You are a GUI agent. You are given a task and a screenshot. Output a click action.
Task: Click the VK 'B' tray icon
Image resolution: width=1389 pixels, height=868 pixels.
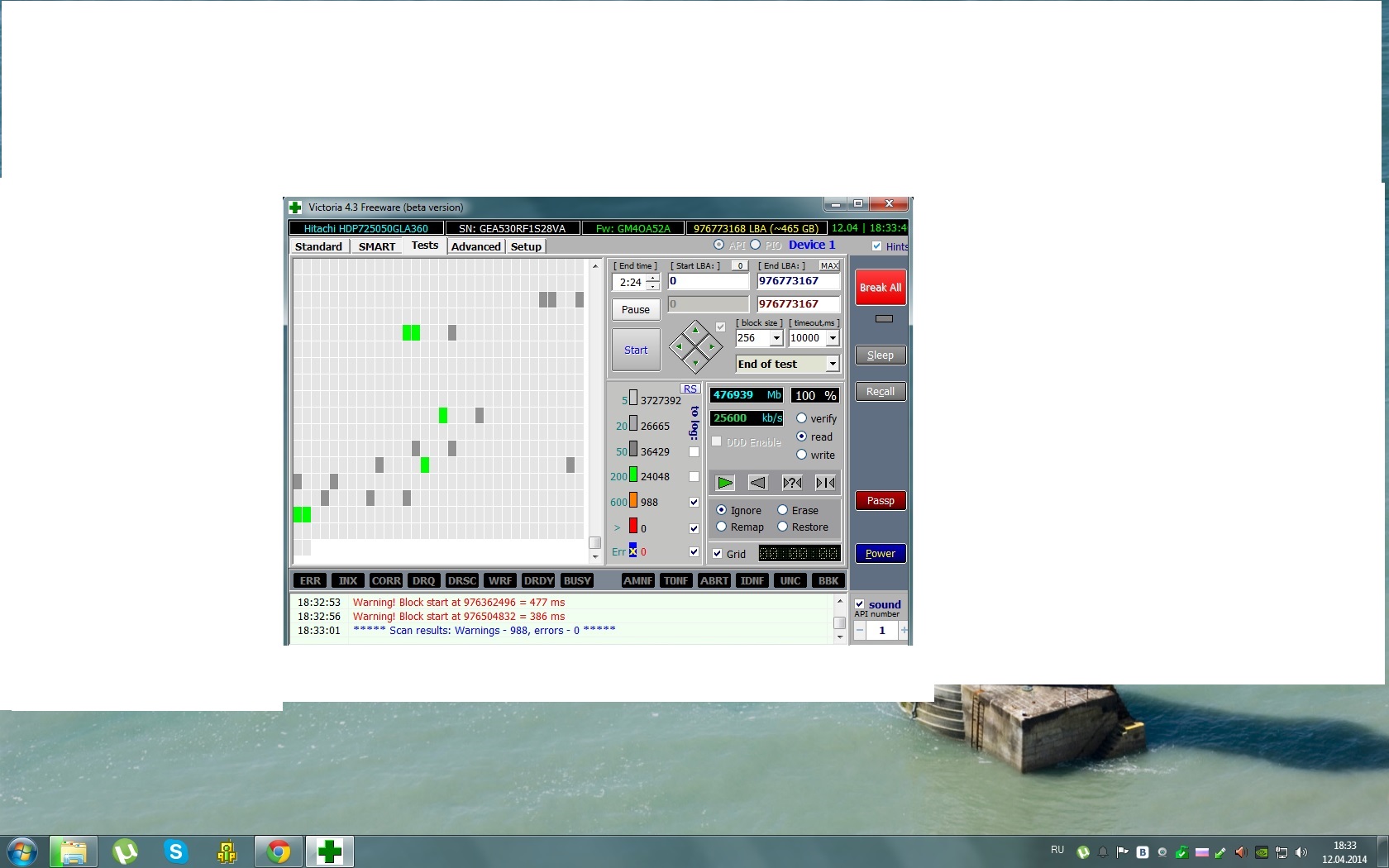tap(1143, 852)
